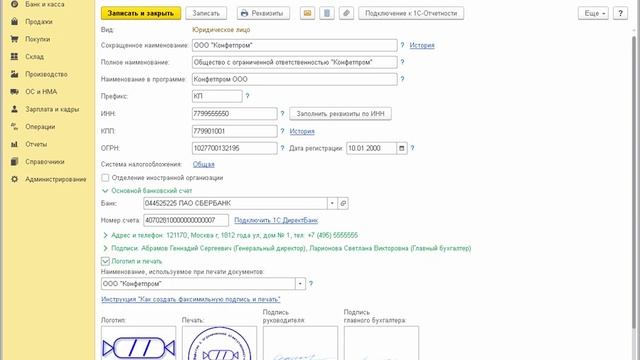Click the toolbar help question mark button
640x360 pixels.
click(x=620, y=13)
